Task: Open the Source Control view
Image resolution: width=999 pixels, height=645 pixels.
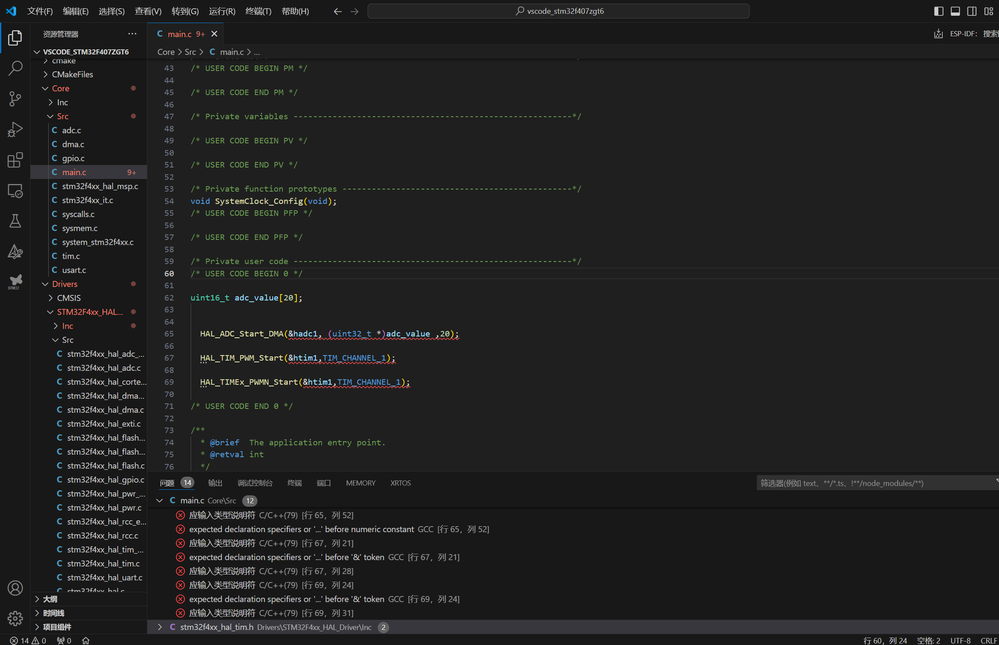Action: click(15, 99)
